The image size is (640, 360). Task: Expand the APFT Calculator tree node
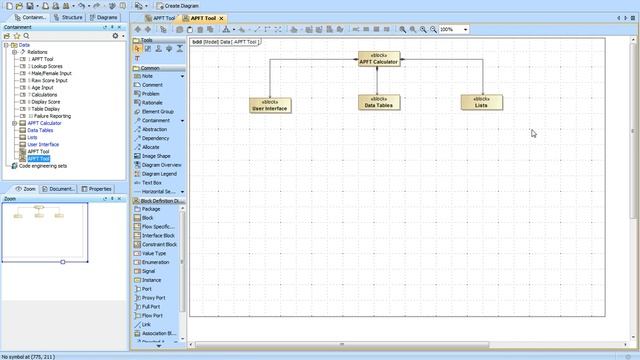14,123
